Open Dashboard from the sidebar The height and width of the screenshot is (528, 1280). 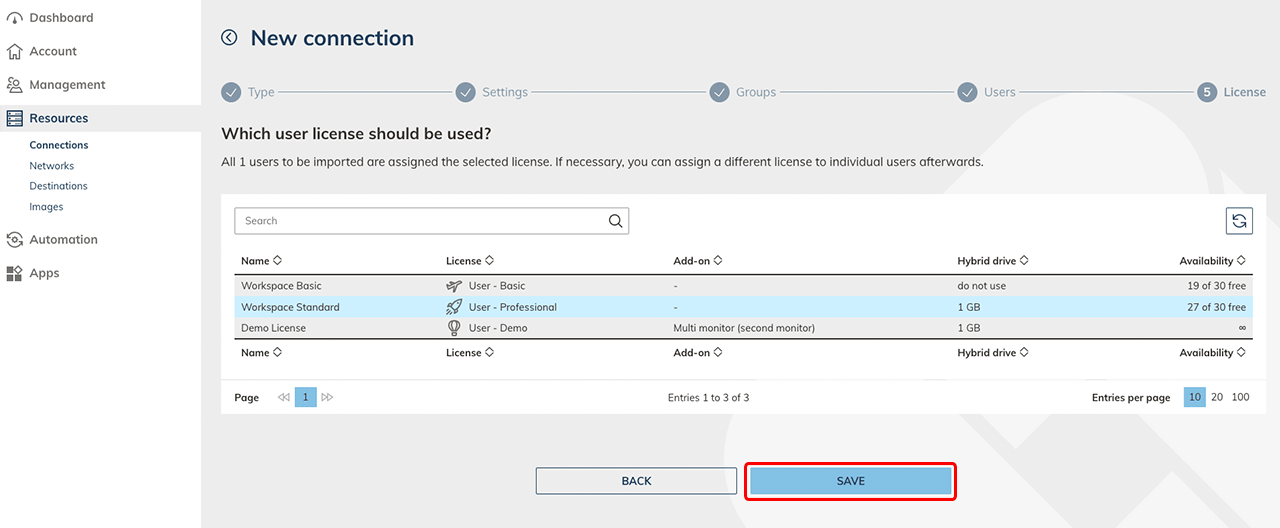[61, 18]
